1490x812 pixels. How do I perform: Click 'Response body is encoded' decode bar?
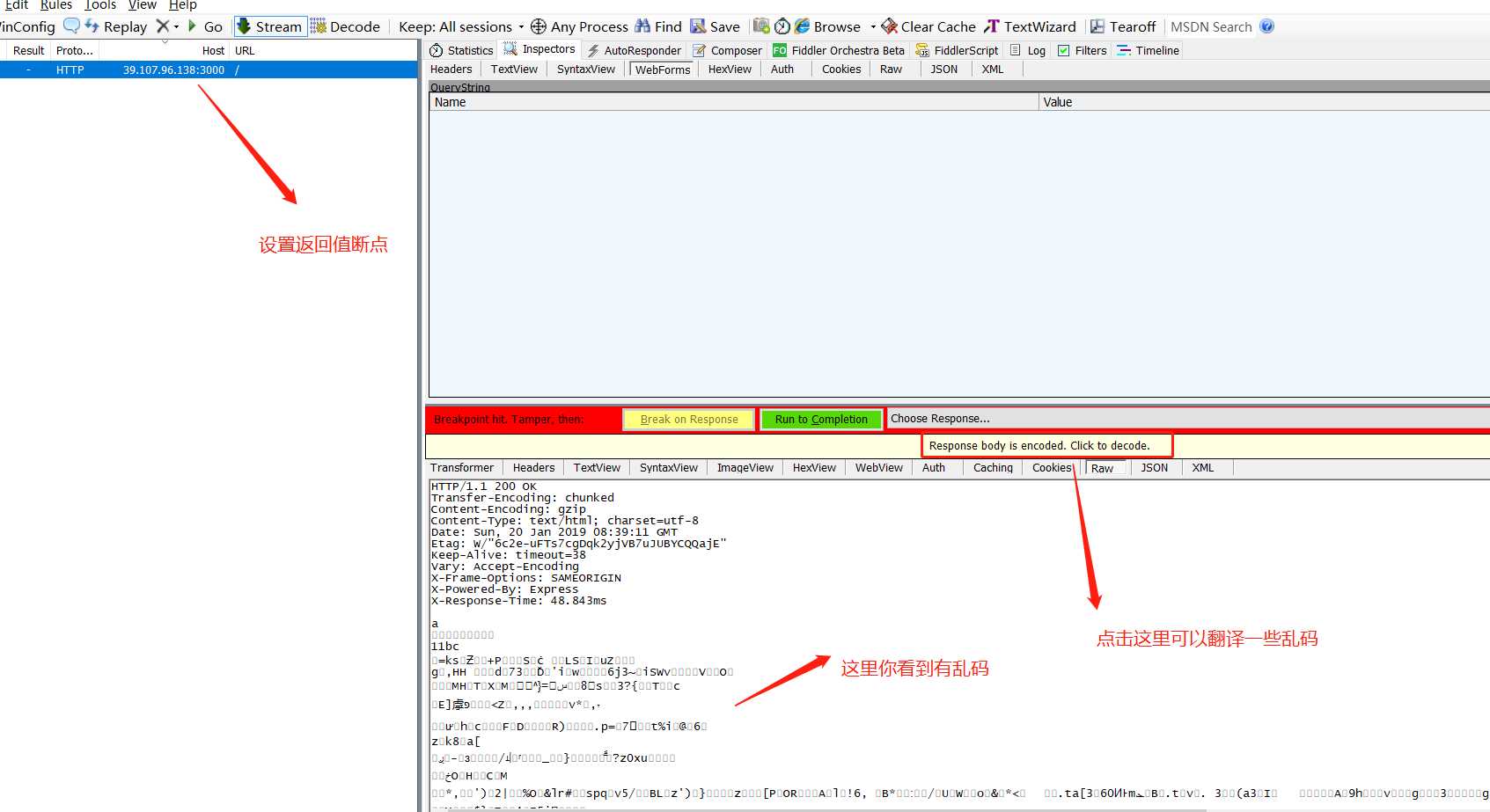pyautogui.click(x=1039, y=446)
